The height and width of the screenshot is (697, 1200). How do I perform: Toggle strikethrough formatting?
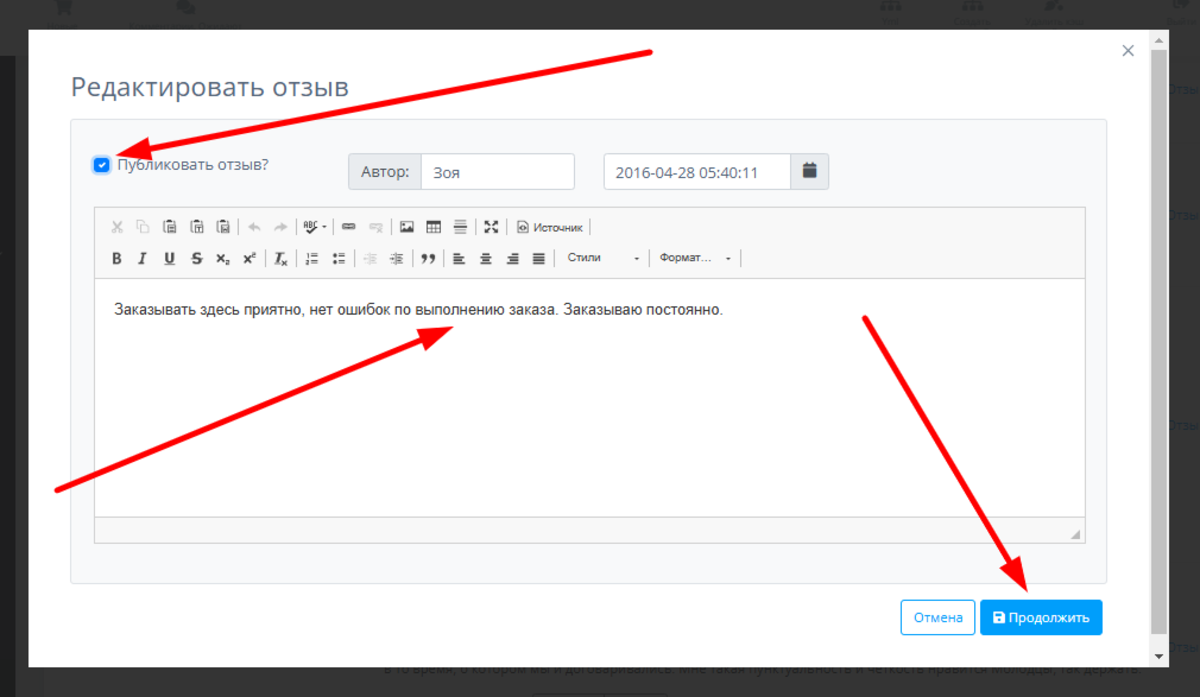[196, 258]
